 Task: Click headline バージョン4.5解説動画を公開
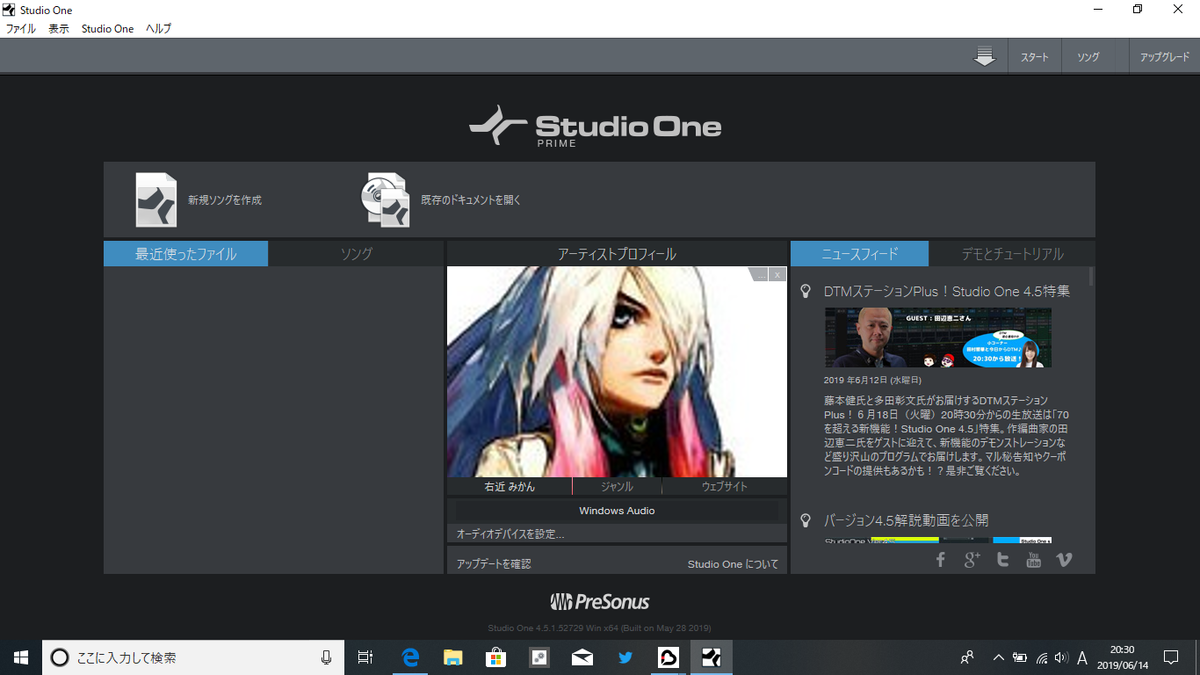pyautogui.click(x=906, y=520)
